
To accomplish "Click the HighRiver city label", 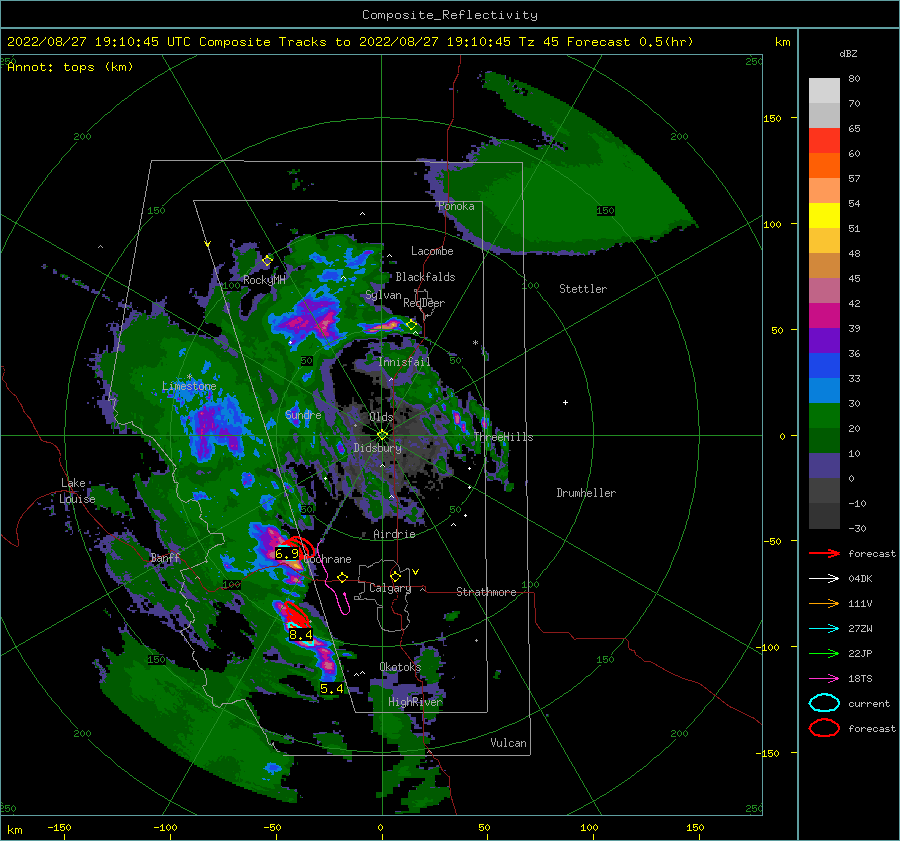I will (415, 702).
